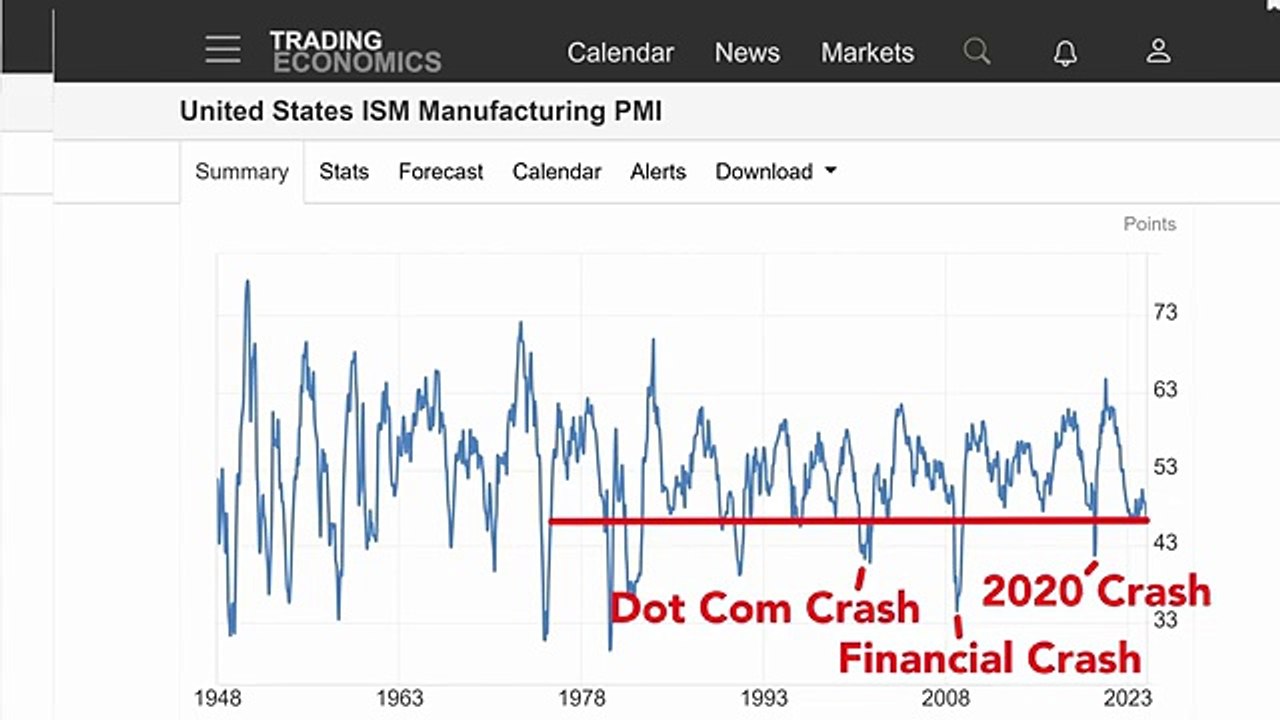This screenshot has height=720, width=1280.
Task: Open the Calendar tab below title
Action: pyautogui.click(x=557, y=172)
